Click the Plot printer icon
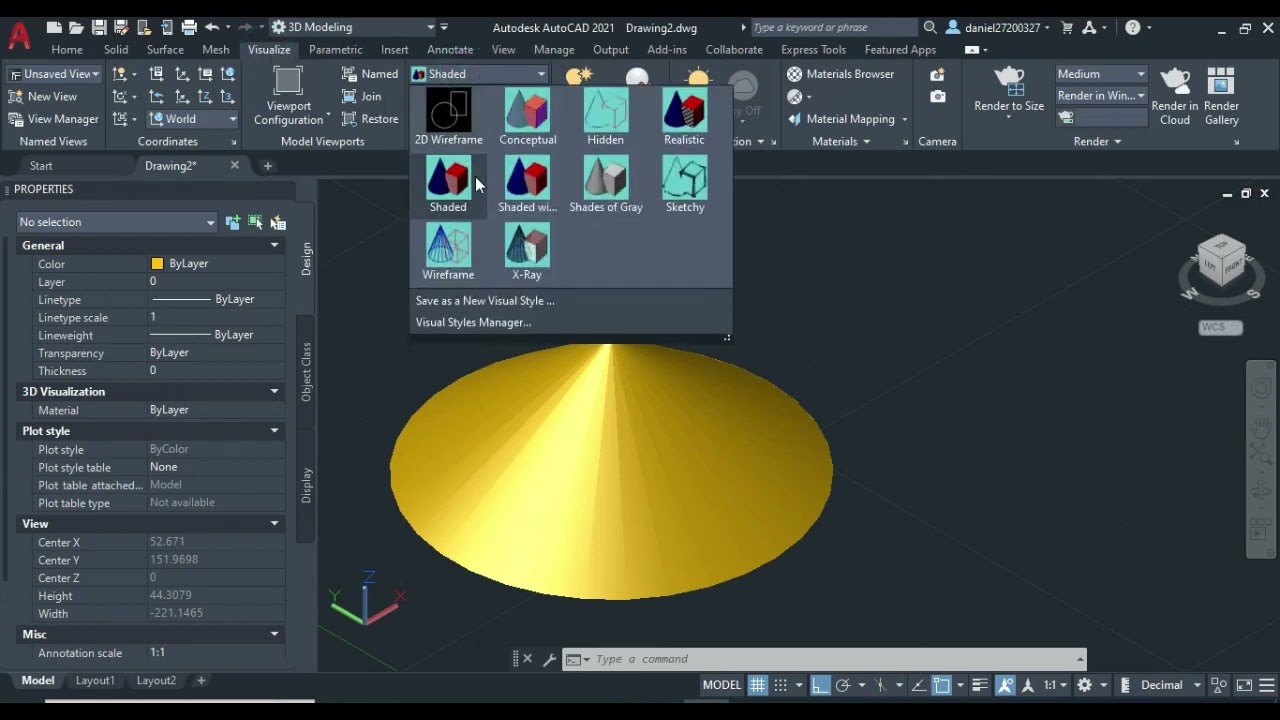The image size is (1280, 720). click(x=188, y=27)
